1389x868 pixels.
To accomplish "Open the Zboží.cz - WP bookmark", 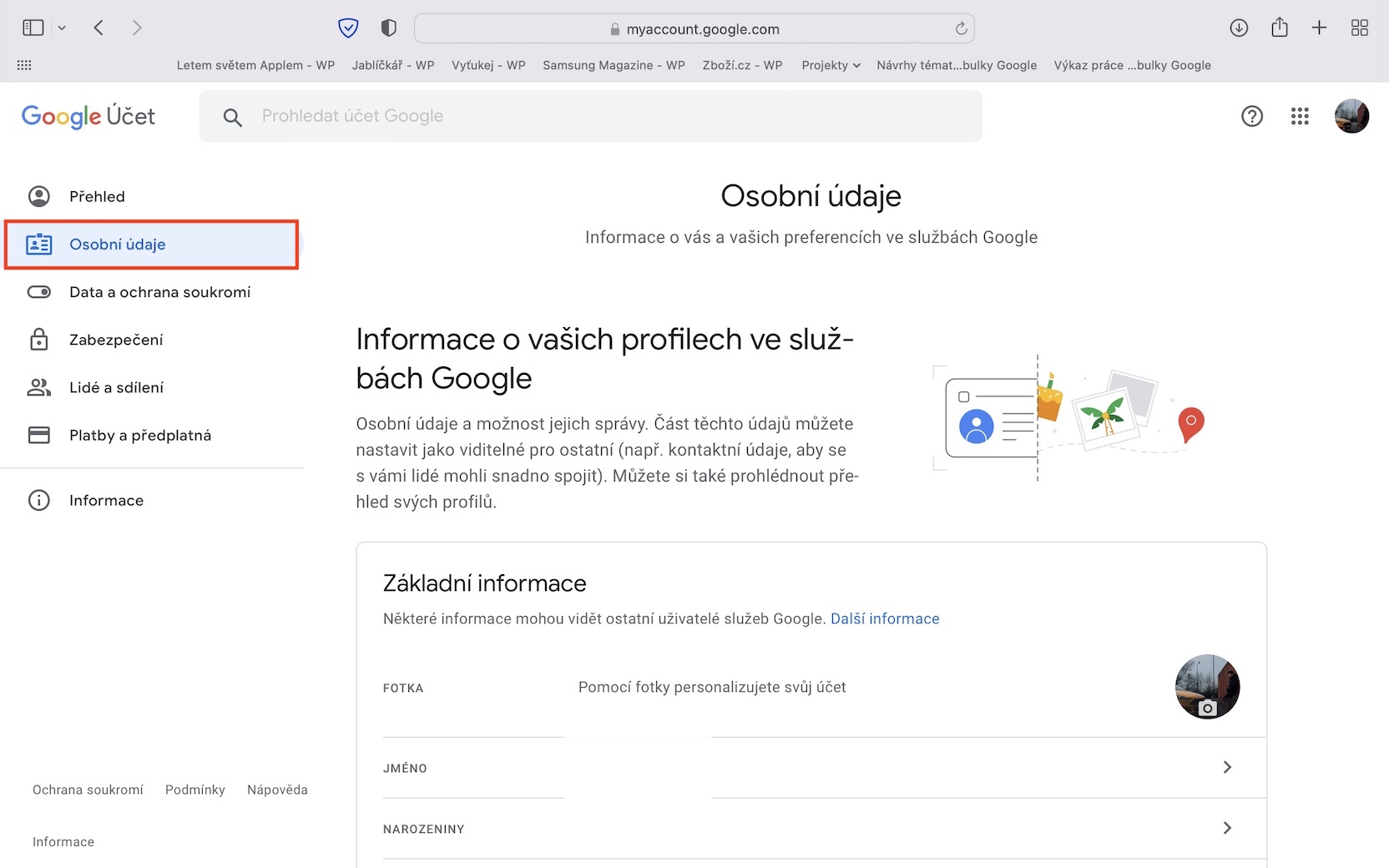I will (x=742, y=65).
